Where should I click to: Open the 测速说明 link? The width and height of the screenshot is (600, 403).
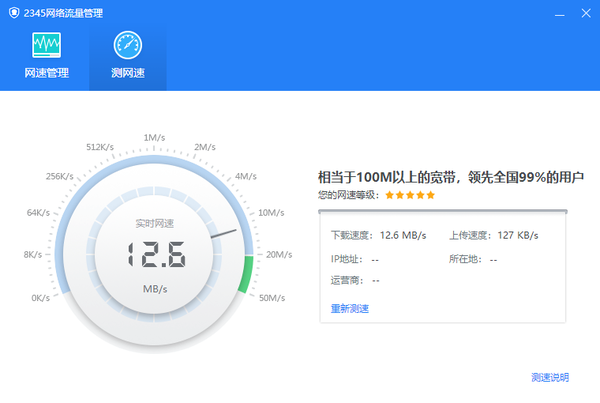click(550, 377)
